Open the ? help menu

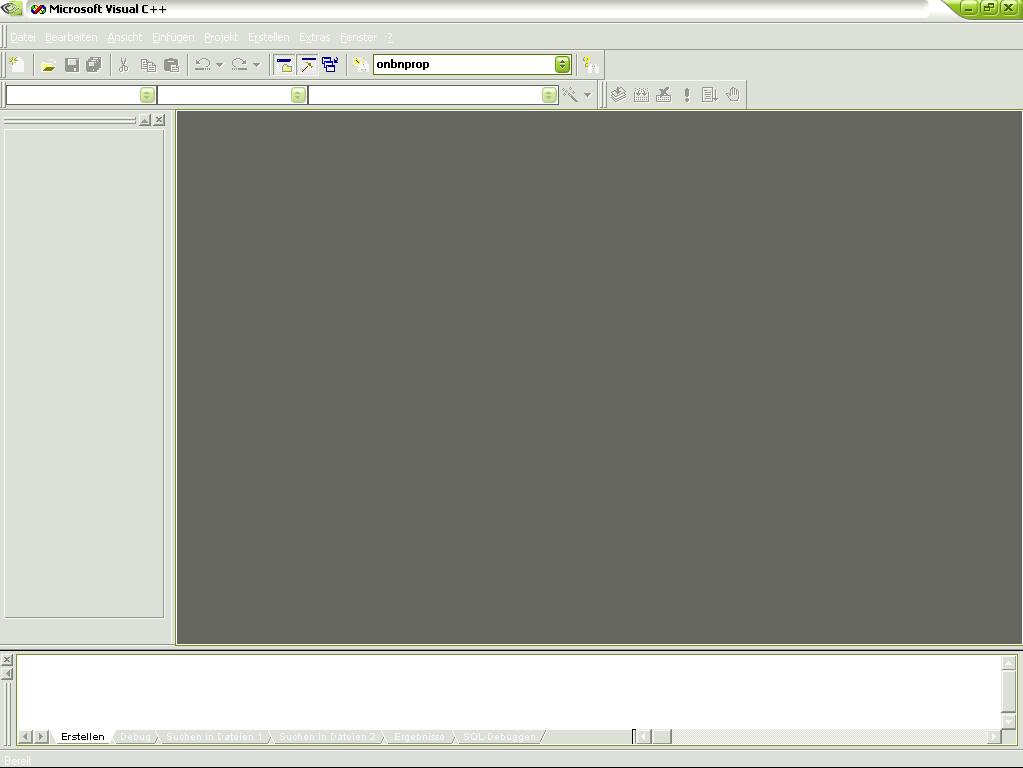(389, 37)
